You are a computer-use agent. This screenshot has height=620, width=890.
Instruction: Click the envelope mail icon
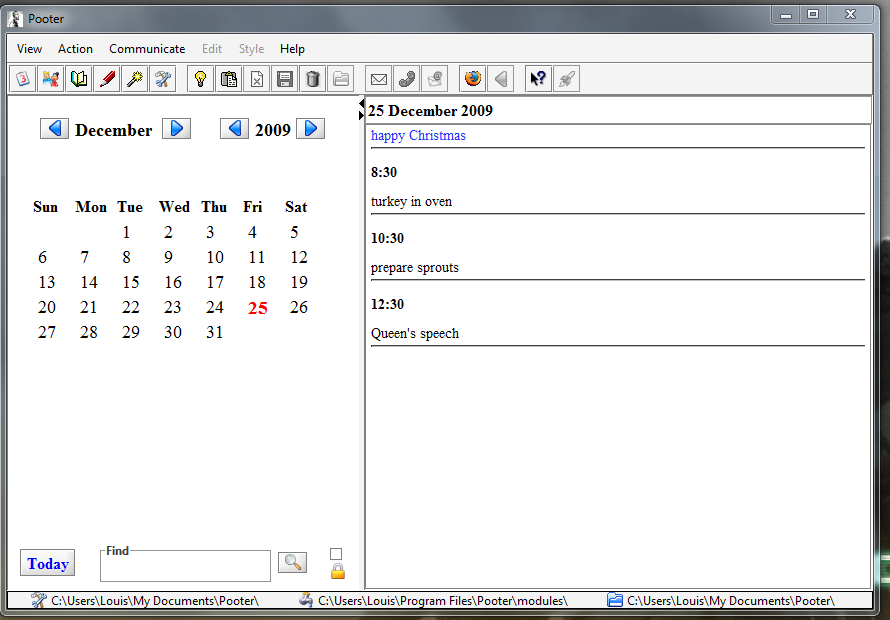379,79
